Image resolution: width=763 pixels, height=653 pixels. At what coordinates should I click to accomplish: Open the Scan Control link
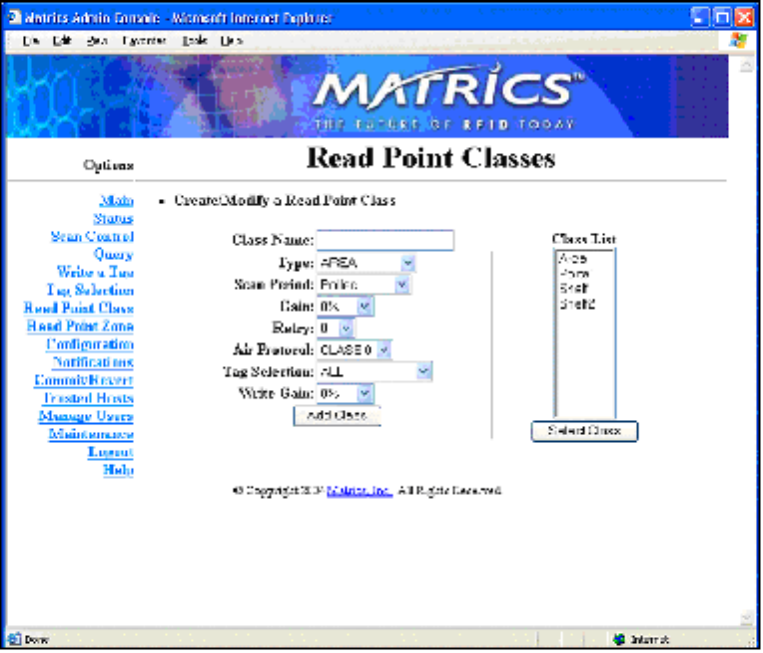92,237
